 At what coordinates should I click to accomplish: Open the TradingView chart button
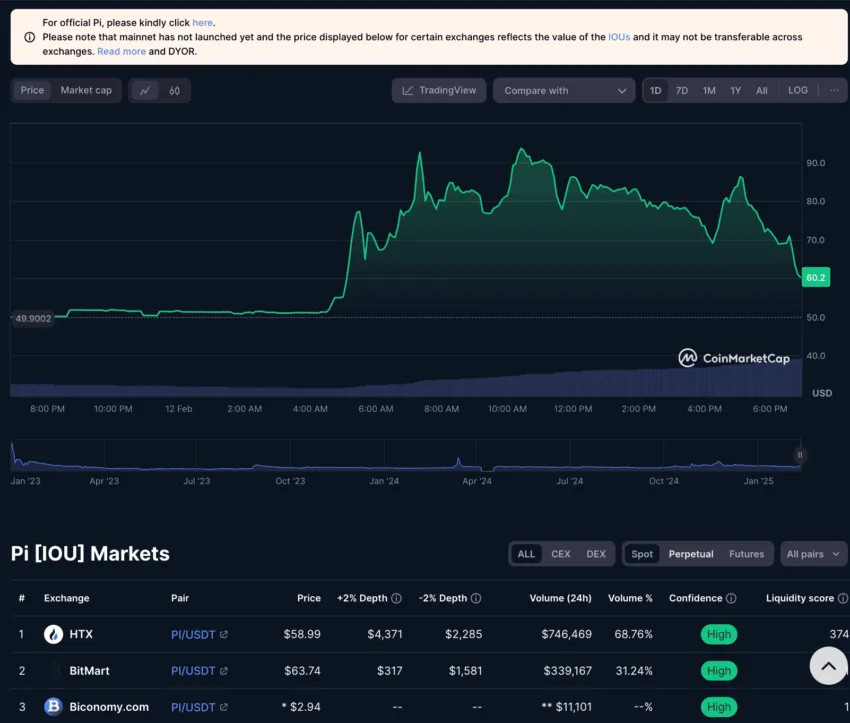(439, 91)
